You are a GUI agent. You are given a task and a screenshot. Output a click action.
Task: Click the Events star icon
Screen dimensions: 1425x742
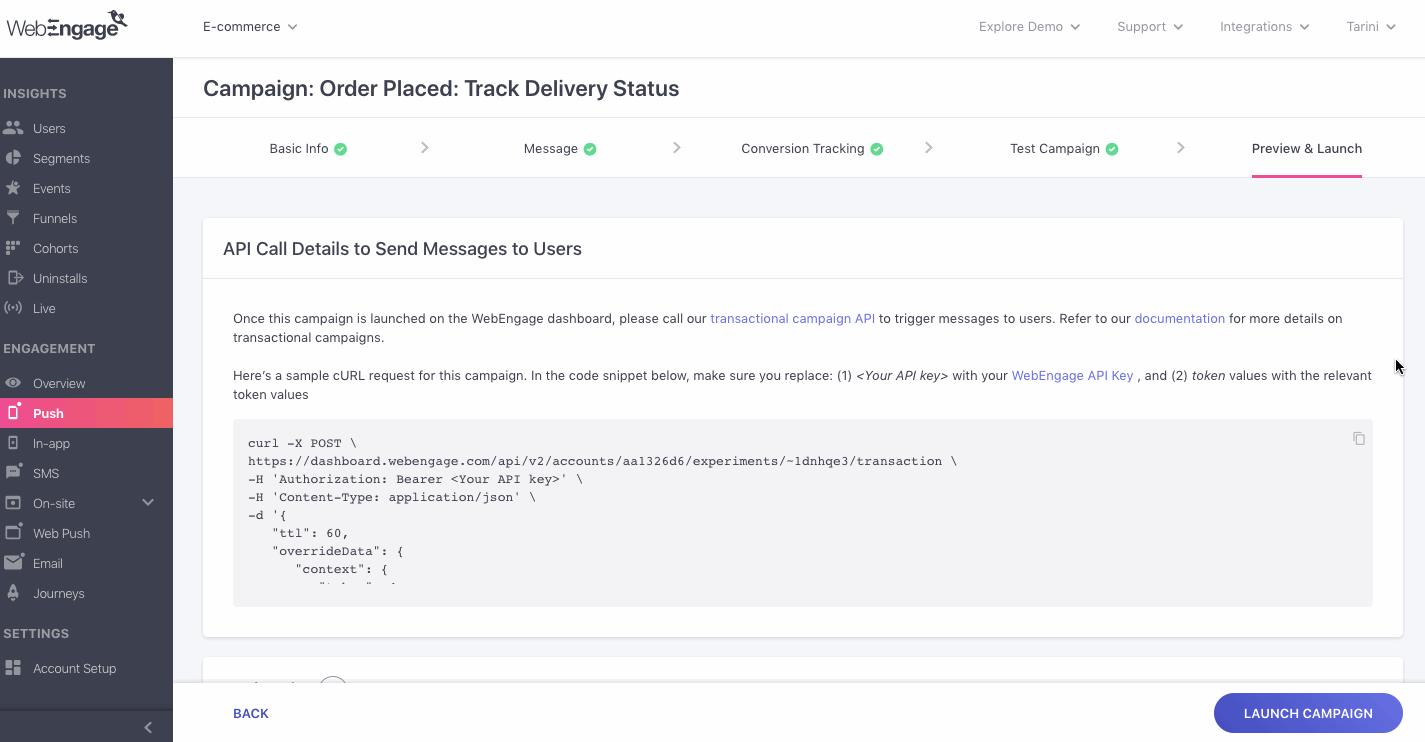(13, 188)
